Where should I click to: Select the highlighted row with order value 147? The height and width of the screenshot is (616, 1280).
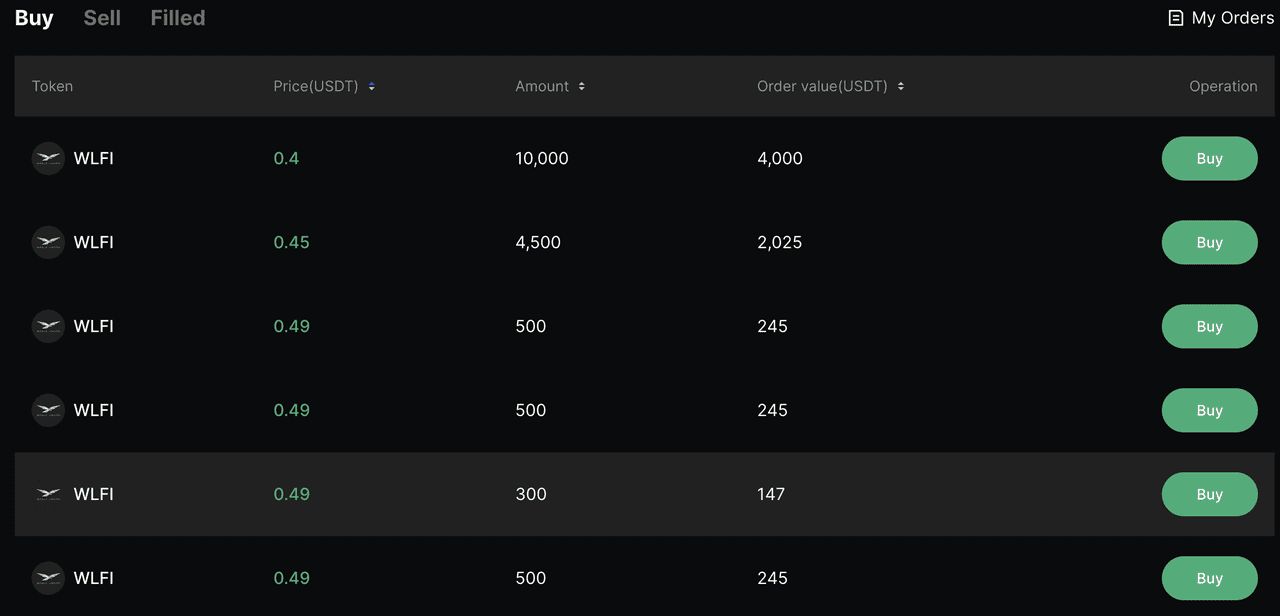point(644,494)
